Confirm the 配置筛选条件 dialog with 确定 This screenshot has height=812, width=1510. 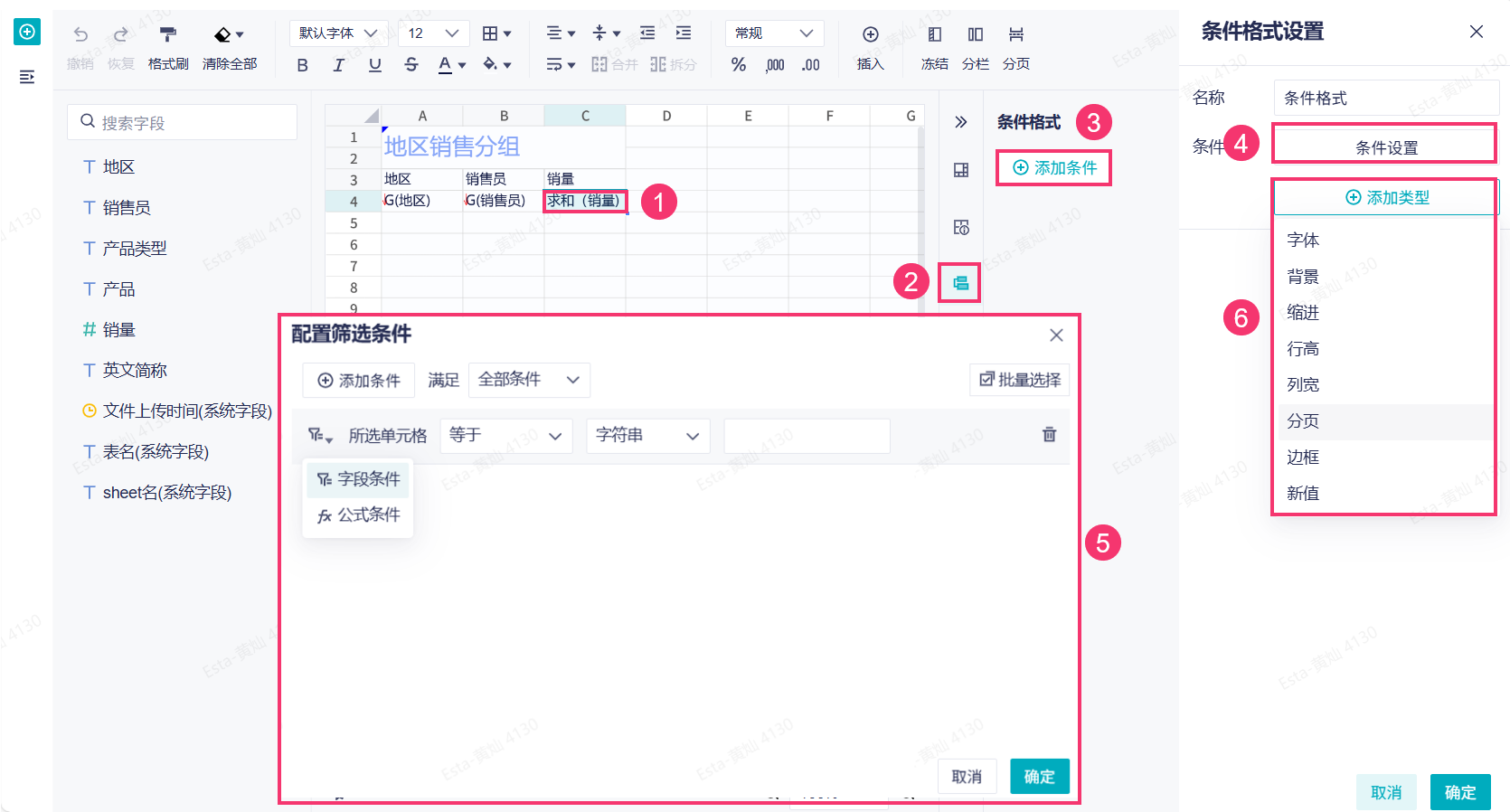[x=1040, y=777]
